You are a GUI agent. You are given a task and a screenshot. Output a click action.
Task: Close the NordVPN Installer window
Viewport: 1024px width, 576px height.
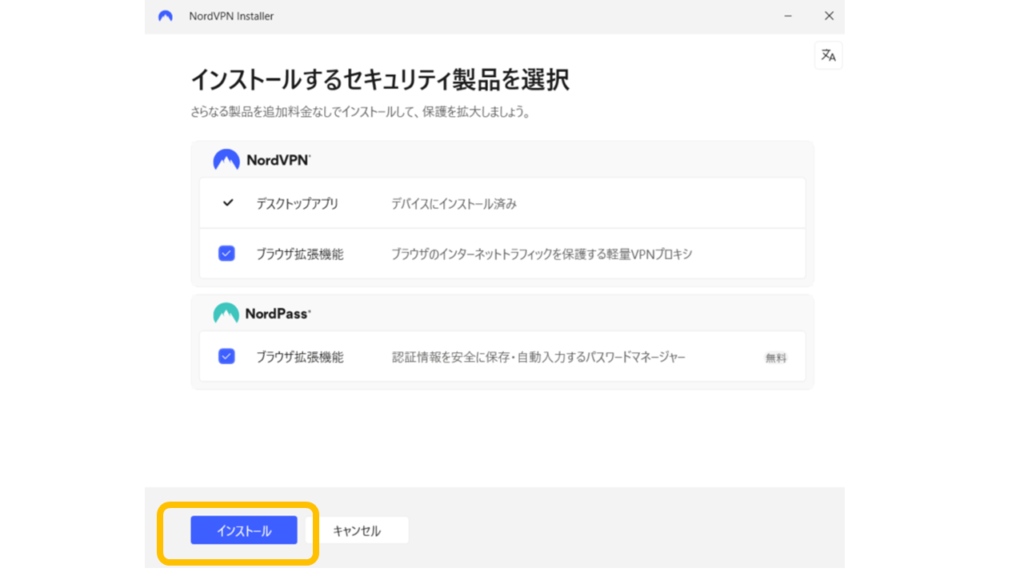828,16
